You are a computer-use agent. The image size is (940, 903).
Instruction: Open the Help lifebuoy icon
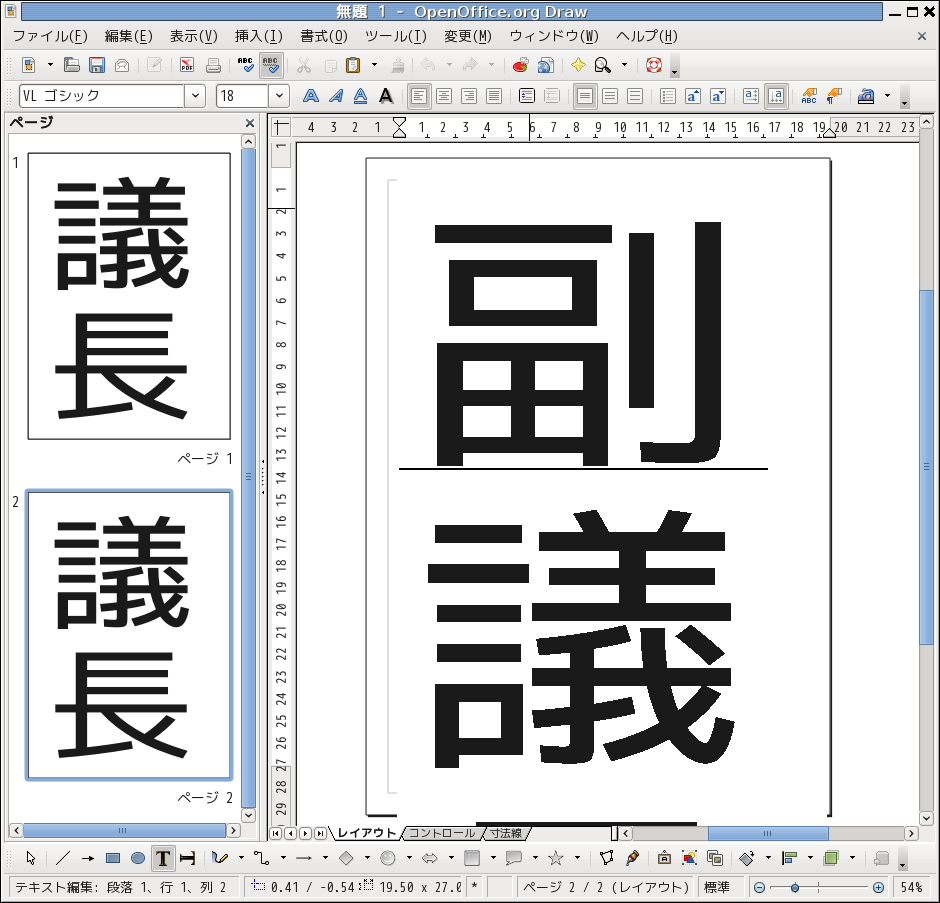(x=654, y=66)
